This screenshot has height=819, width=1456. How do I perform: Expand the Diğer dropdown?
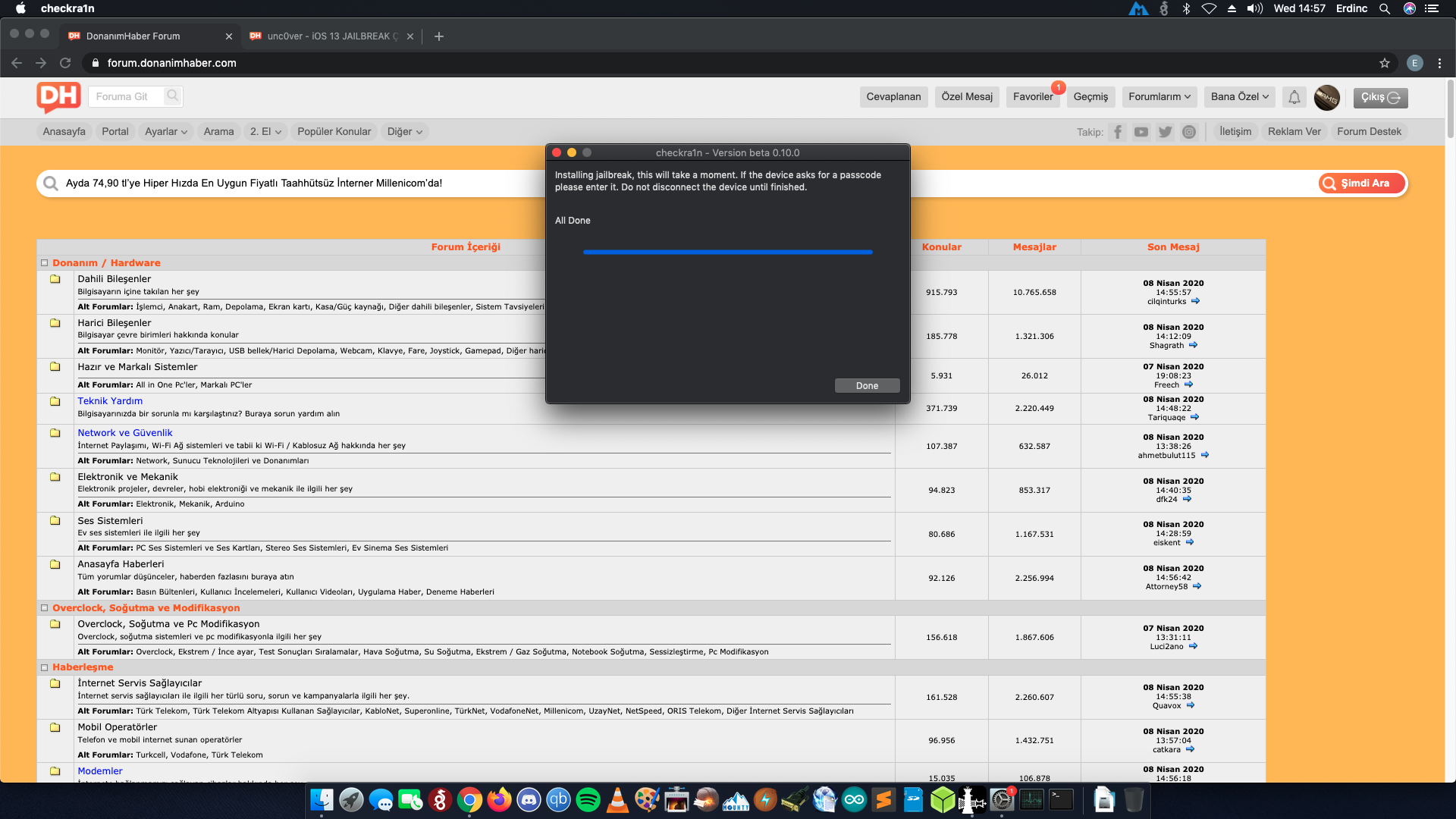404,132
